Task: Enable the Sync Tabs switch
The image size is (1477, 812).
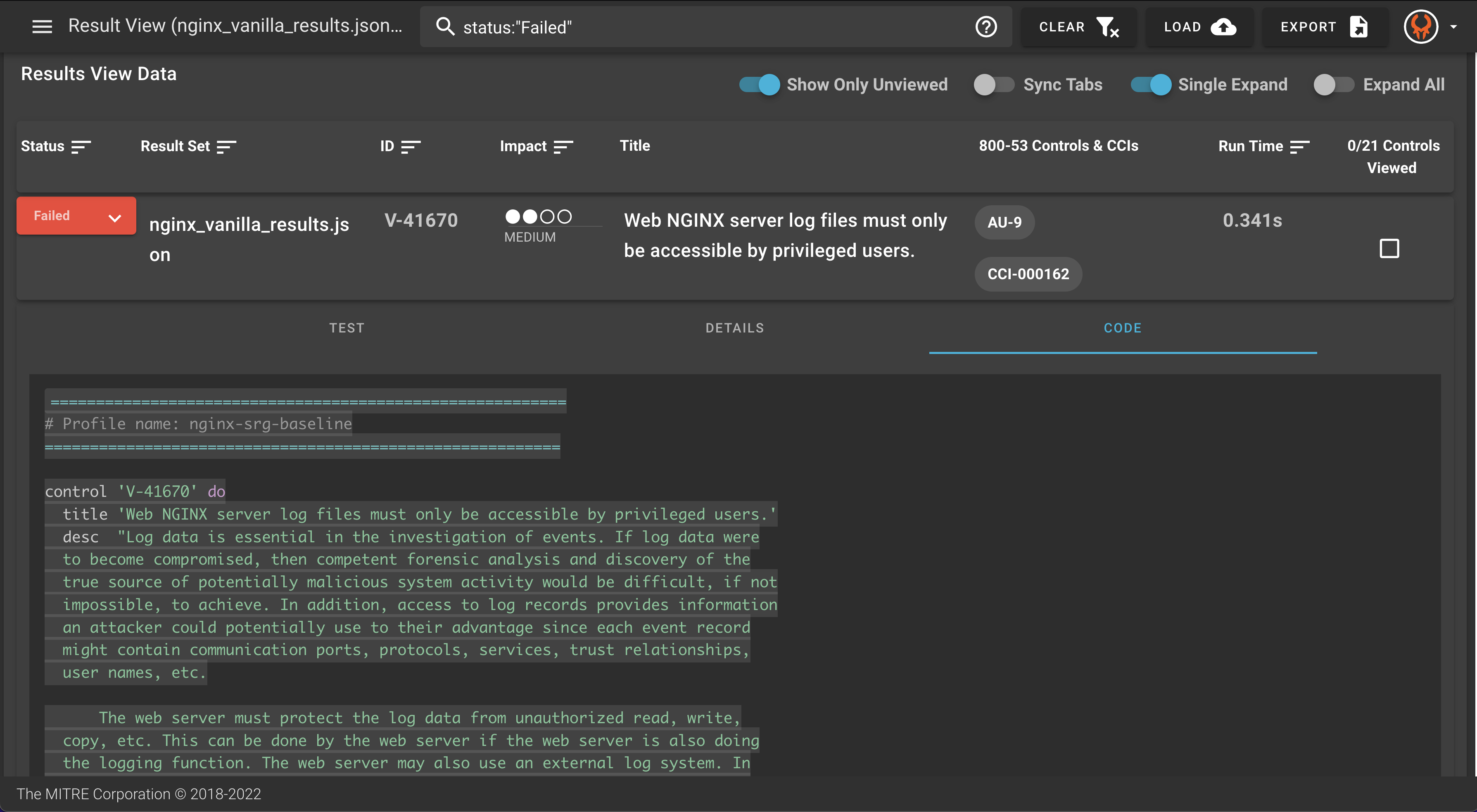Action: [x=994, y=85]
